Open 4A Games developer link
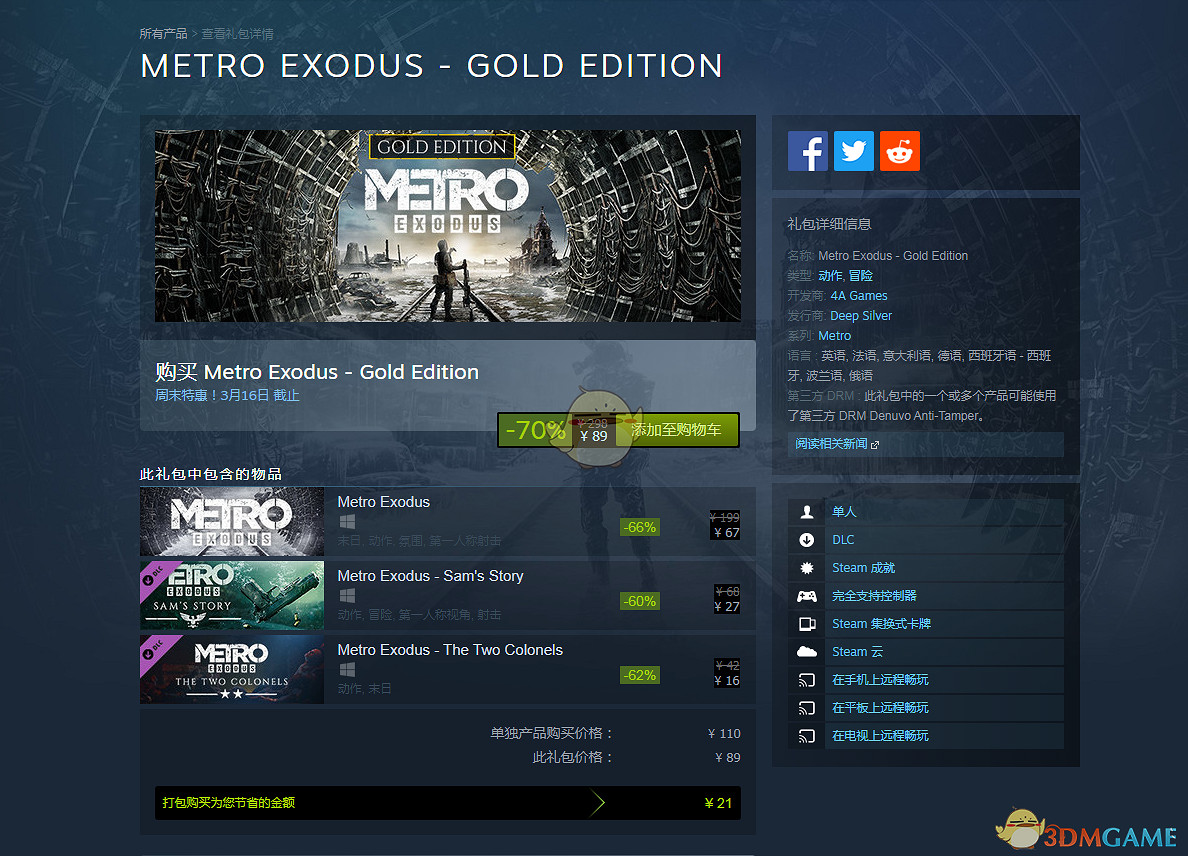 coord(858,296)
